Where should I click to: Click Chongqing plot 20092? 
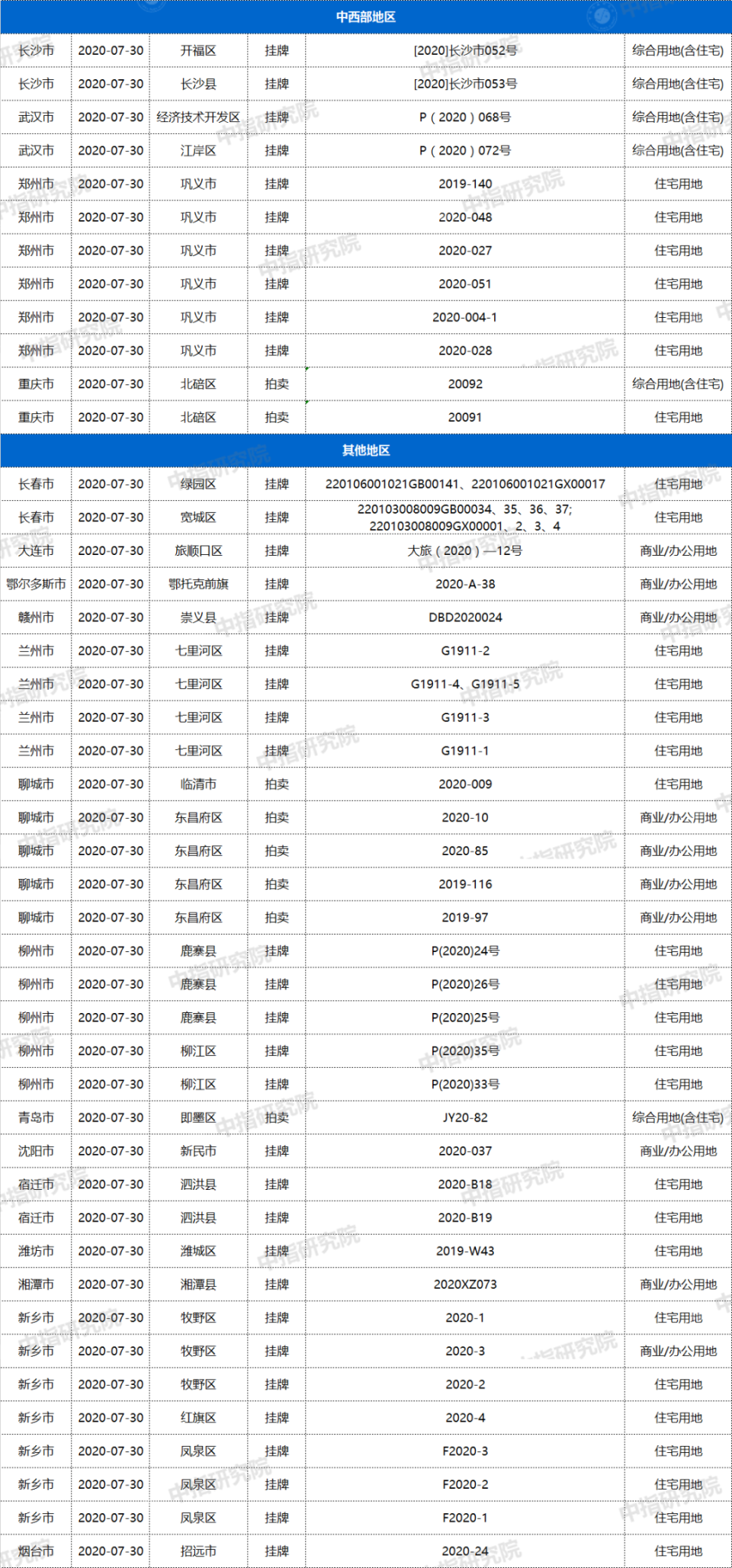[x=465, y=384]
